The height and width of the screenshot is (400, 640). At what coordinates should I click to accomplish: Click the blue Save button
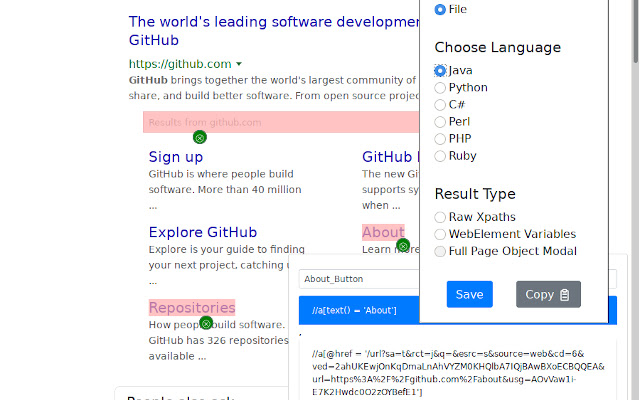coord(469,294)
